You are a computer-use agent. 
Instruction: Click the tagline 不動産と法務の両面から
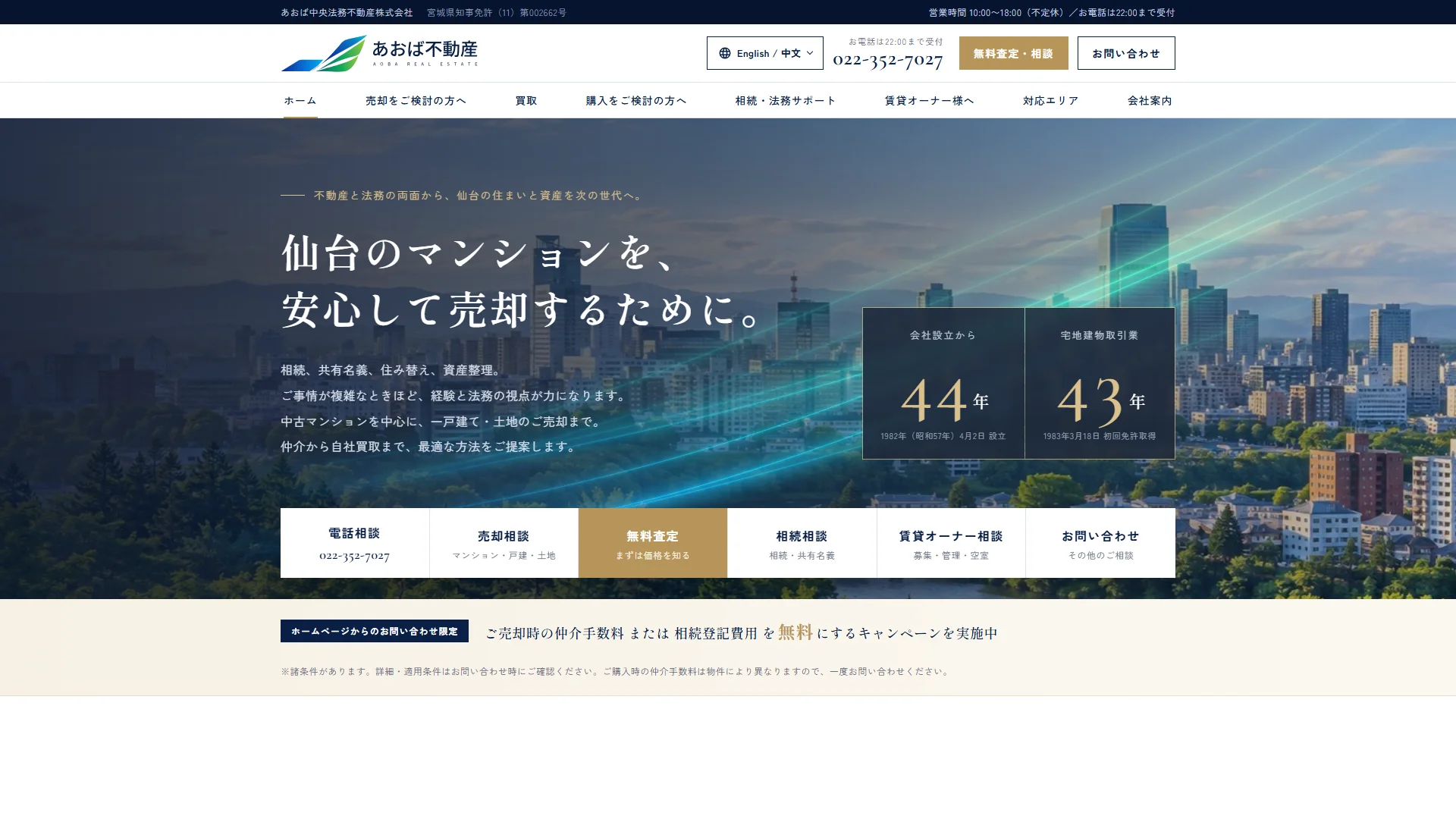378,196
